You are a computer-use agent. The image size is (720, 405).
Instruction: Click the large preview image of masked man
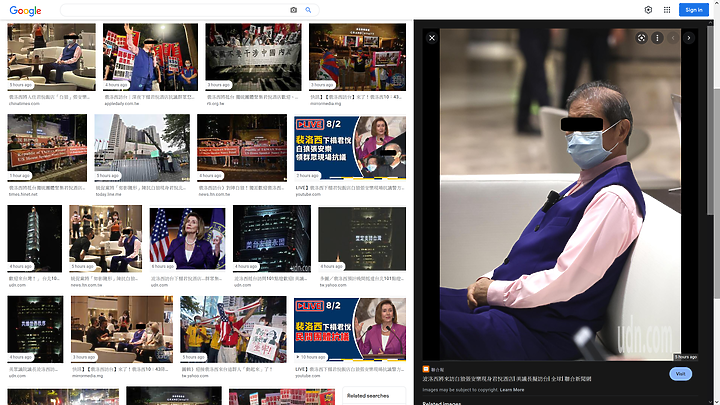pos(560,195)
